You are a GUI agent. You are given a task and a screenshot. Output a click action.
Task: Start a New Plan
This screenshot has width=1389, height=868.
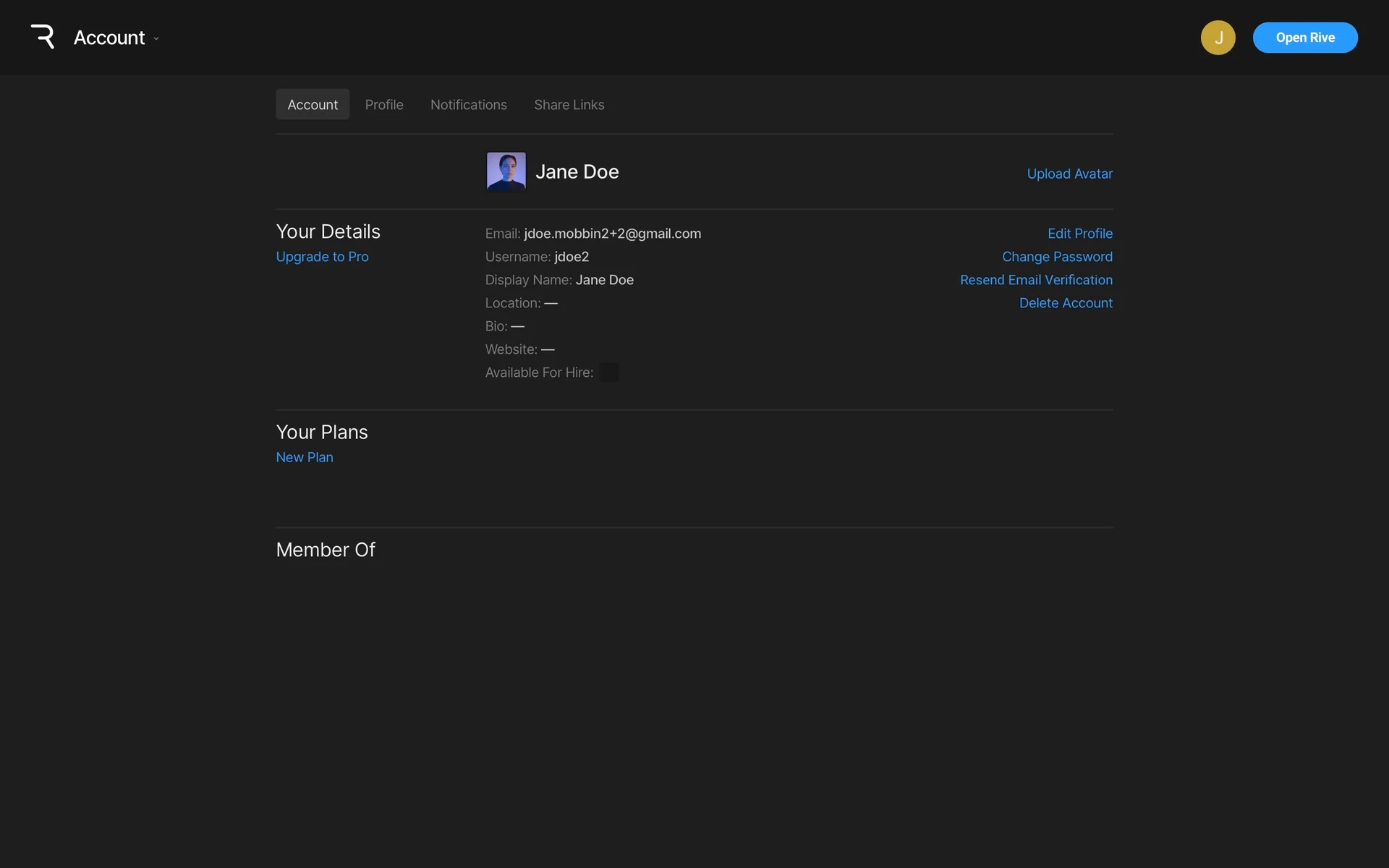click(x=305, y=457)
